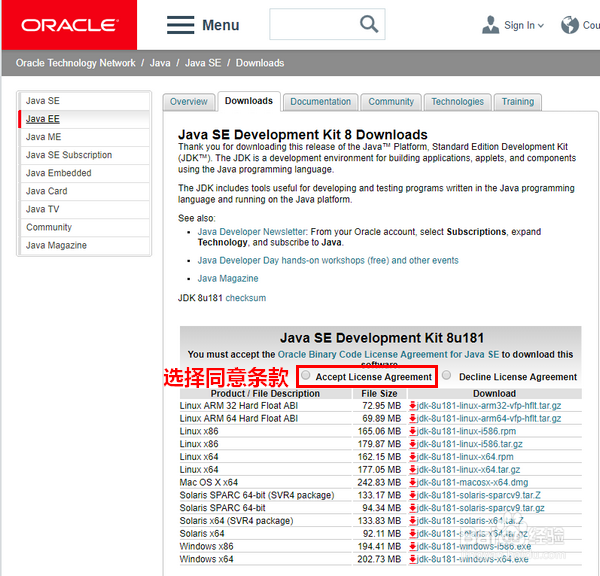
Task: Open Java ME in the sidebar
Action: click(85, 137)
